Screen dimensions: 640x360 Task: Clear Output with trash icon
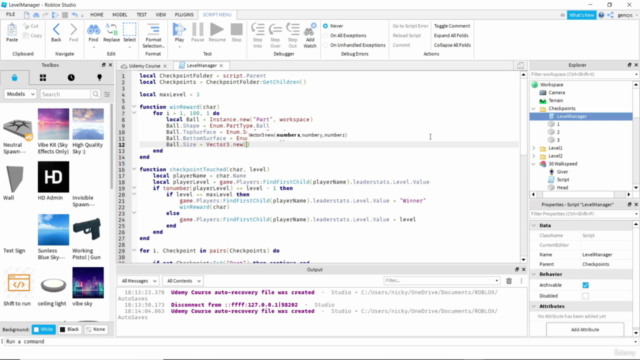(x=509, y=281)
